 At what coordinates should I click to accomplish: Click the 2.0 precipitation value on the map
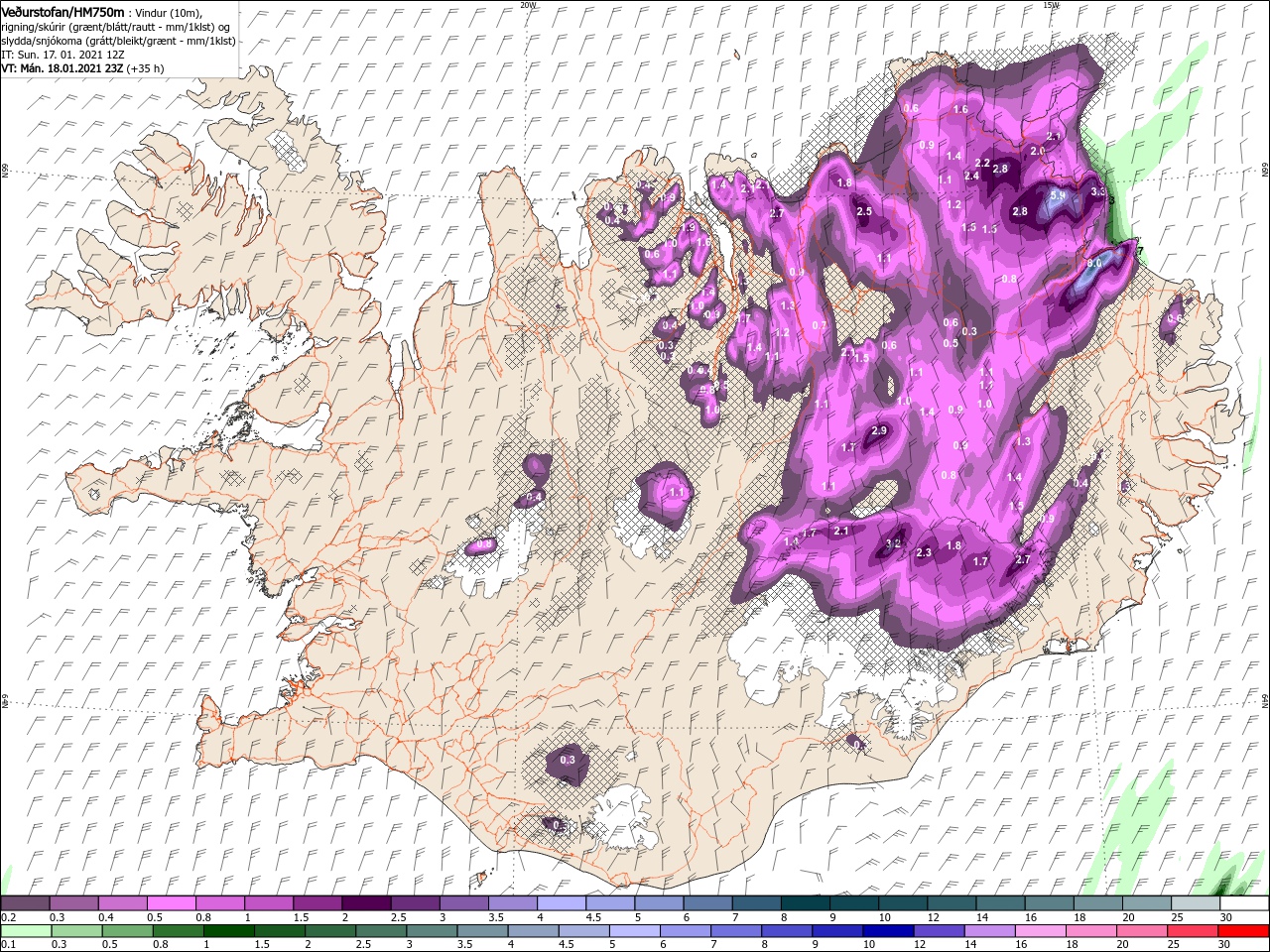point(1038,151)
